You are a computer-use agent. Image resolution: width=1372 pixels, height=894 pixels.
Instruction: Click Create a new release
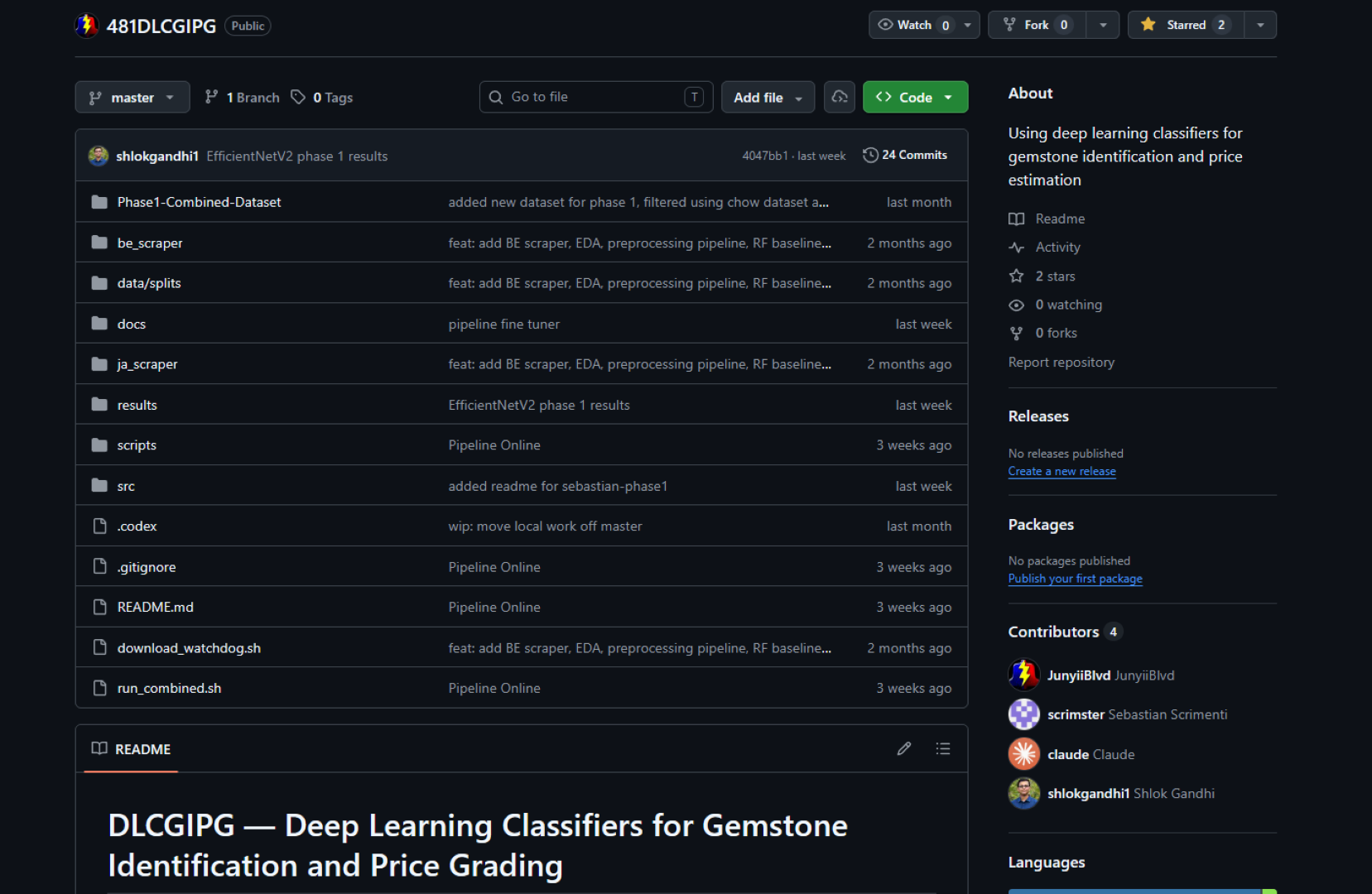tap(1061, 471)
